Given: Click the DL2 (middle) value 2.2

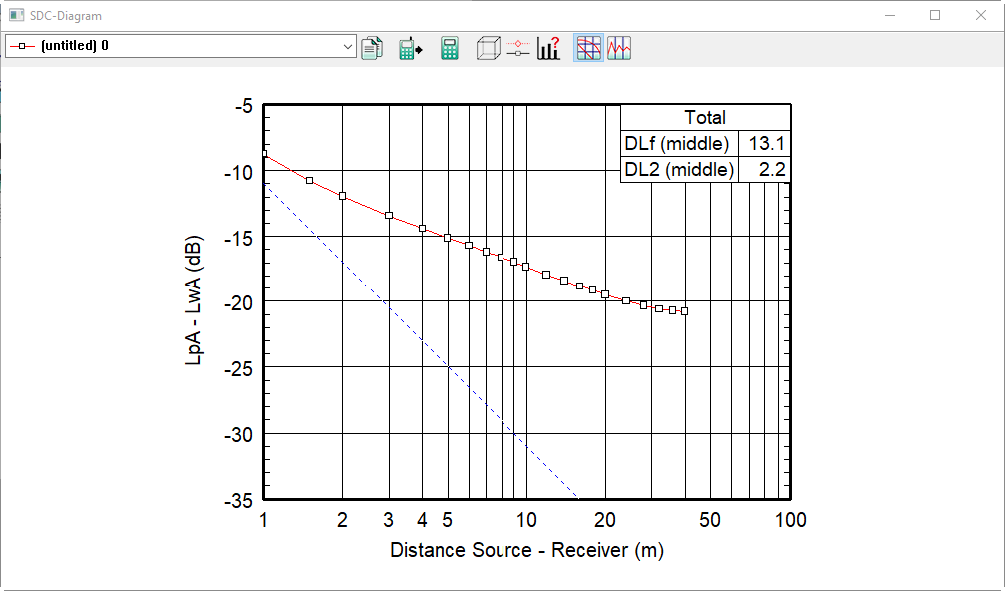Looking at the screenshot, I should 765,170.
